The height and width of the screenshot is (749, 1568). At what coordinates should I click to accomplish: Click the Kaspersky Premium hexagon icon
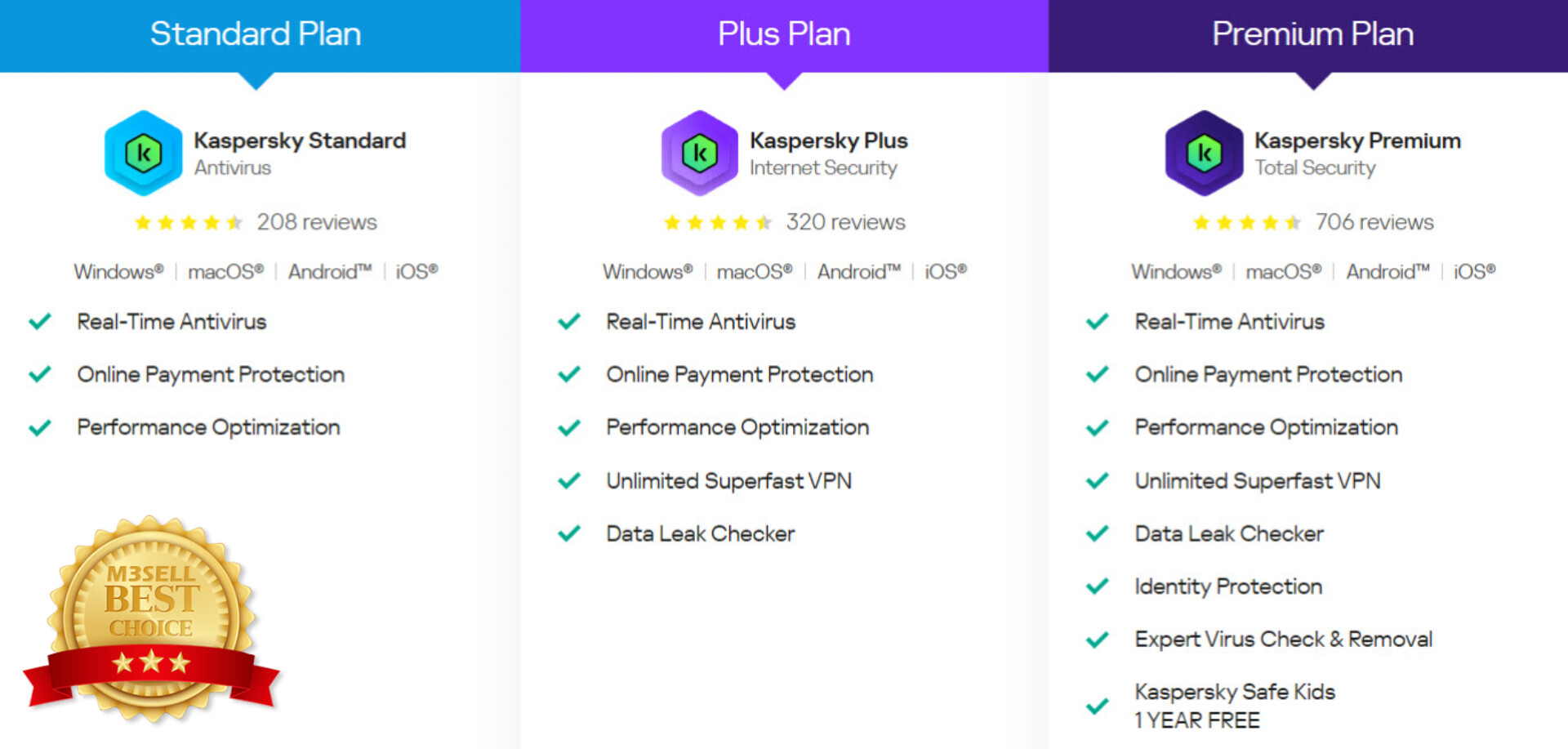(x=1204, y=154)
